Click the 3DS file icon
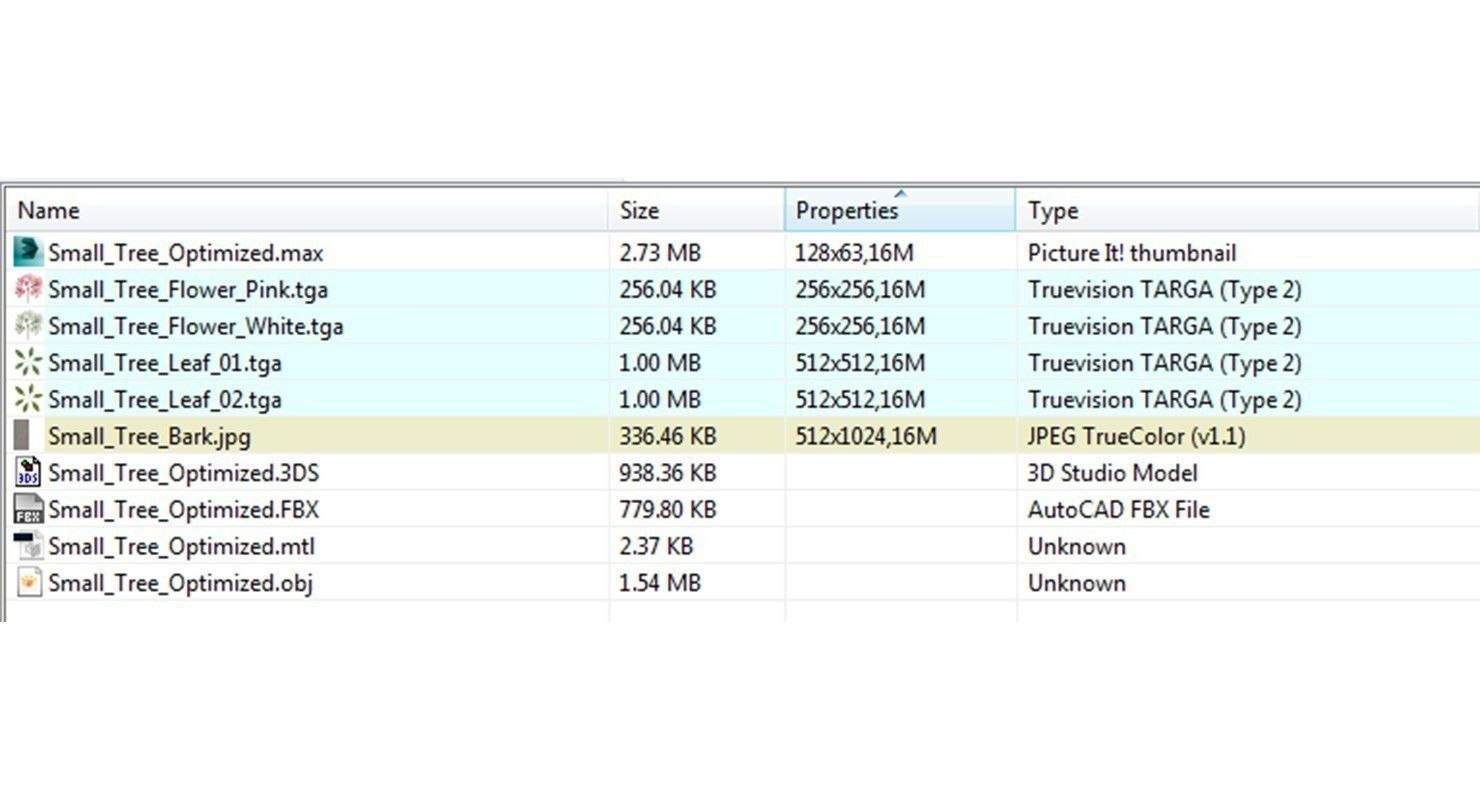1480x800 pixels. click(29, 472)
